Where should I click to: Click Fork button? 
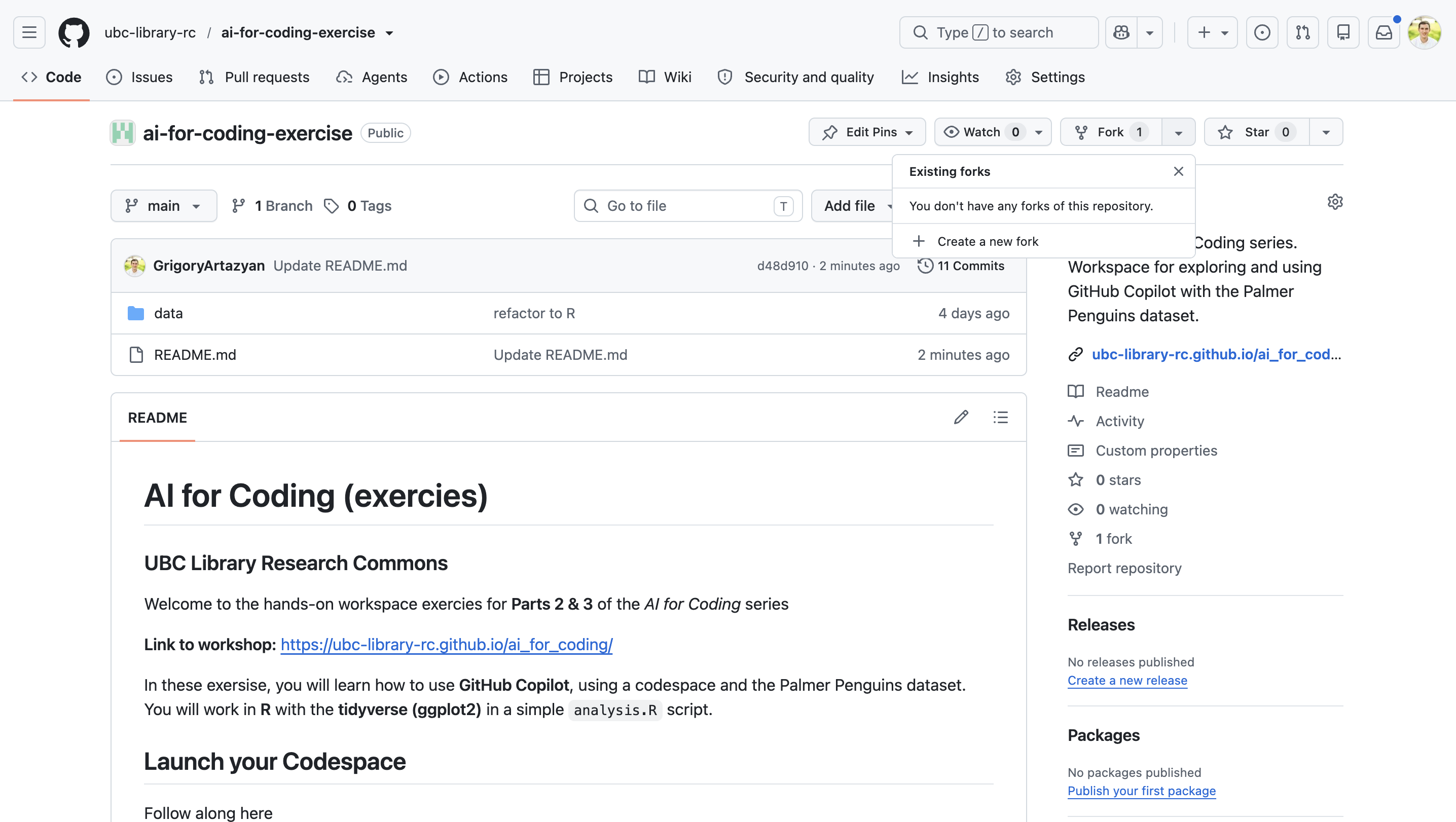click(x=1111, y=132)
